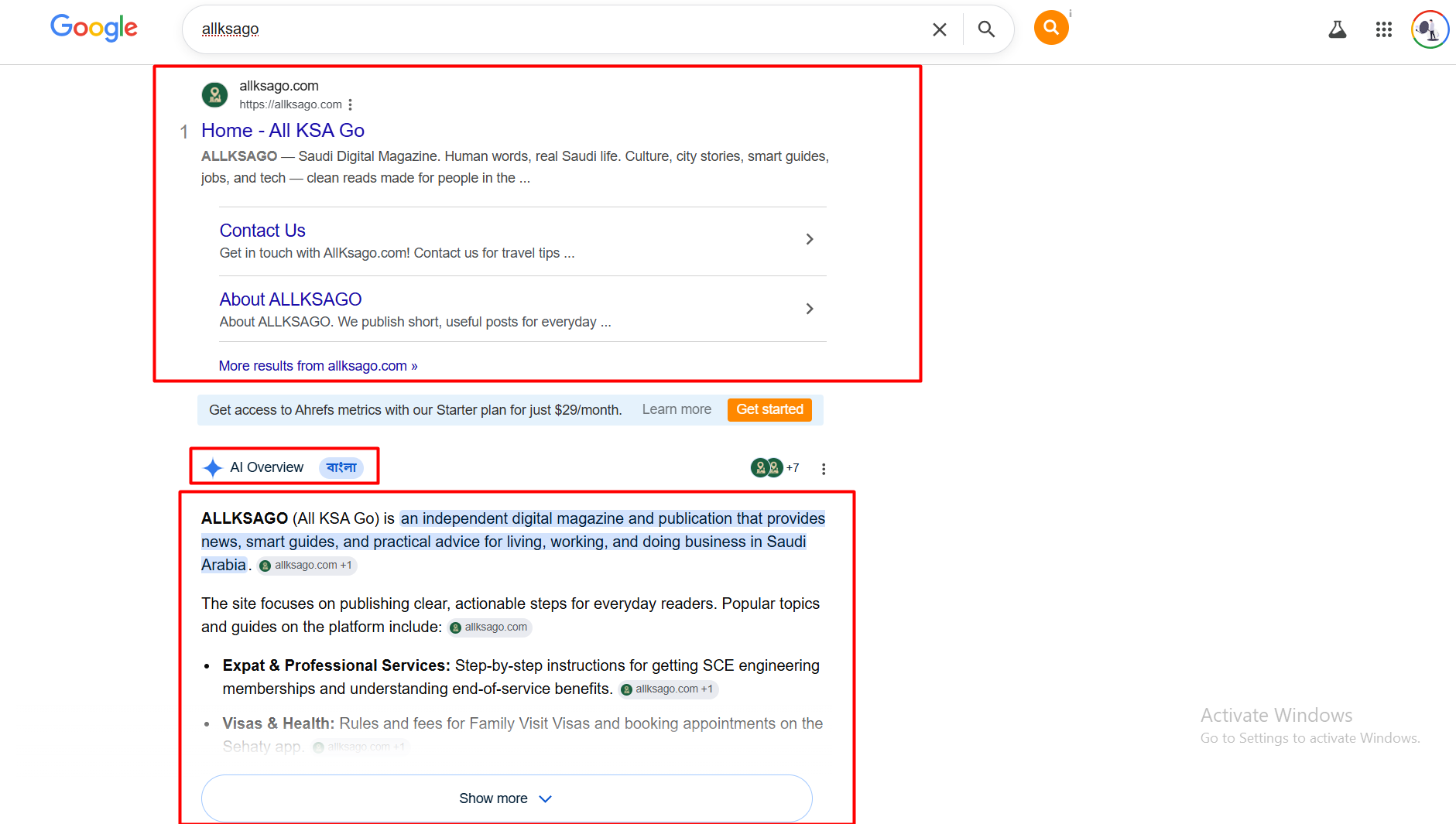This screenshot has width=1456, height=824.
Task: Expand AI Overview with Show more
Action: [506, 798]
